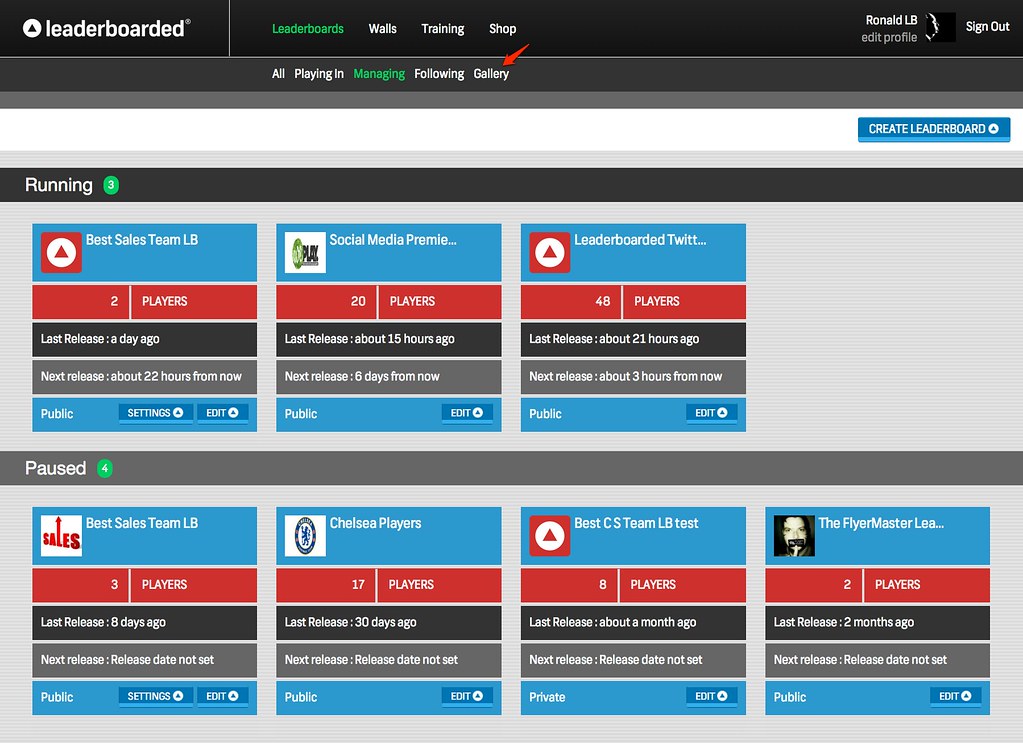Click the green Running count badge
This screenshot has width=1023, height=743.
tap(111, 185)
